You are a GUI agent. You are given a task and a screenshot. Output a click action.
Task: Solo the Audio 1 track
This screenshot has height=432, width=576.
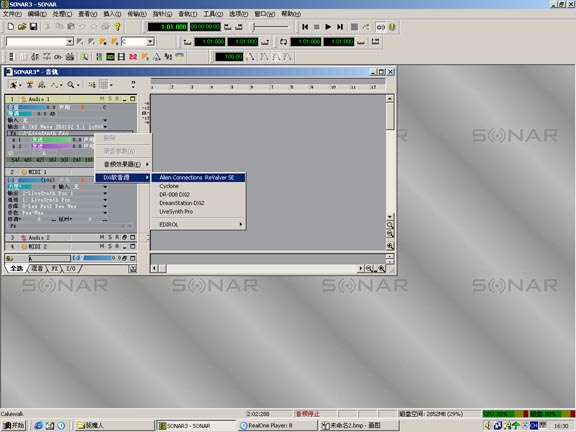[109, 99]
